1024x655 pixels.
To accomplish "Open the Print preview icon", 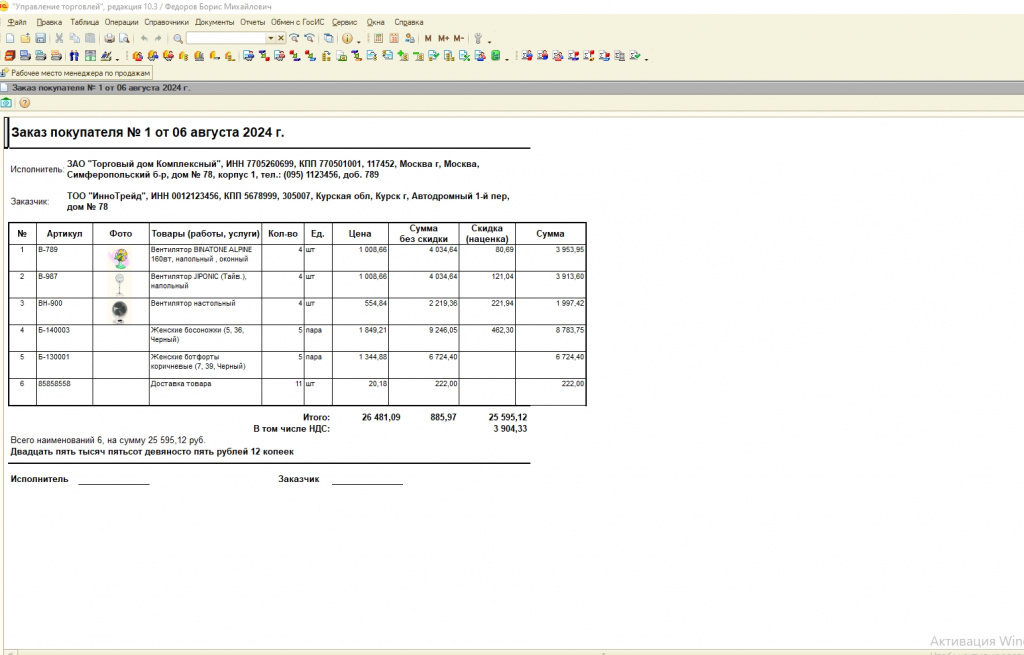I will 123,38.
